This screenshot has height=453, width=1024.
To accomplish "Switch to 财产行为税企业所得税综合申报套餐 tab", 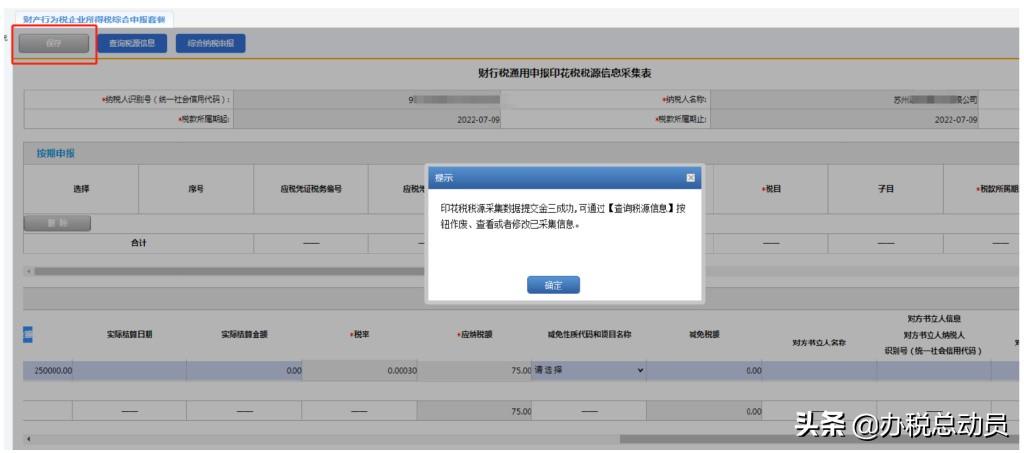I will click(94, 20).
